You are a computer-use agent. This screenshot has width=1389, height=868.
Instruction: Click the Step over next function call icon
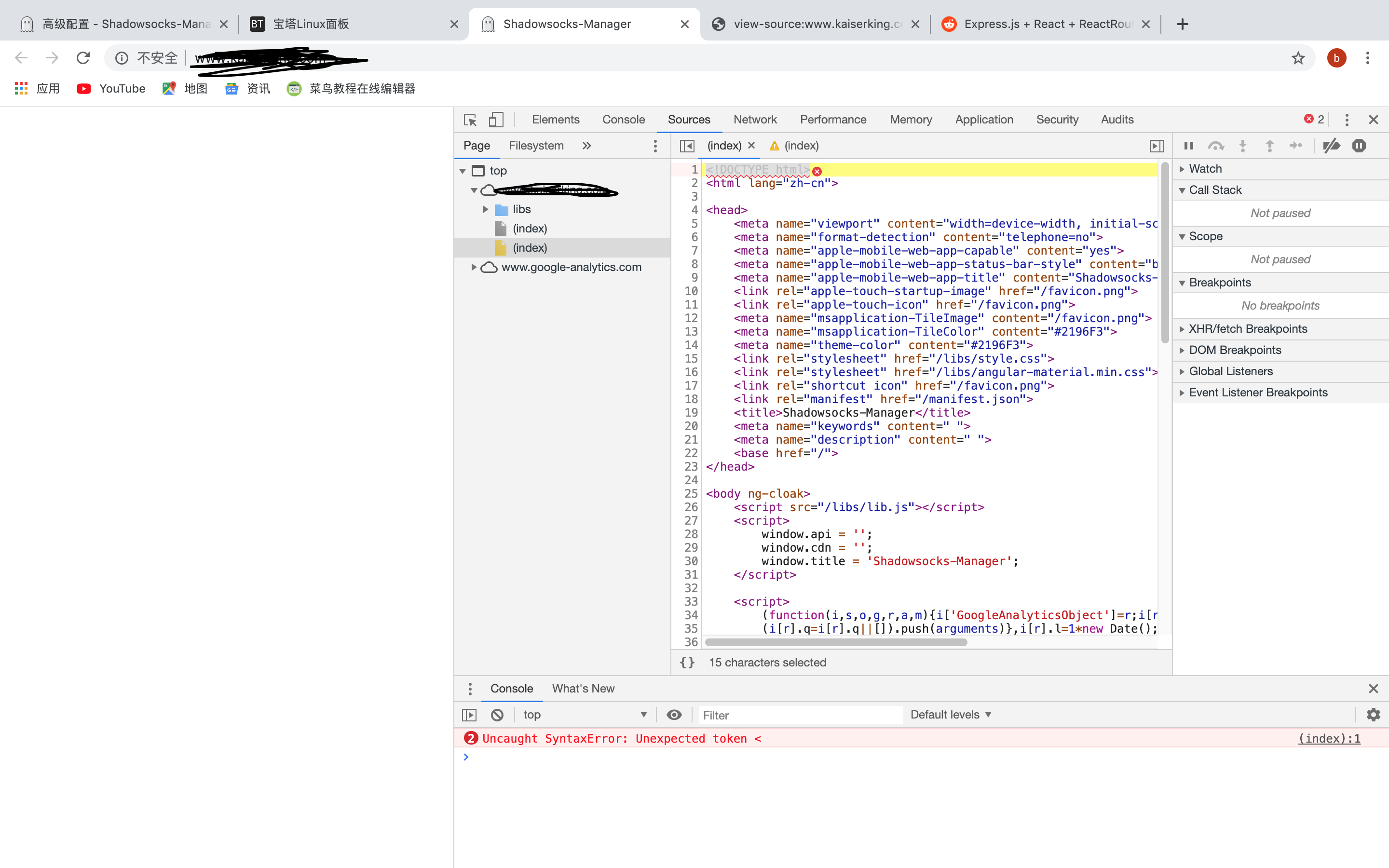pyautogui.click(x=1216, y=146)
